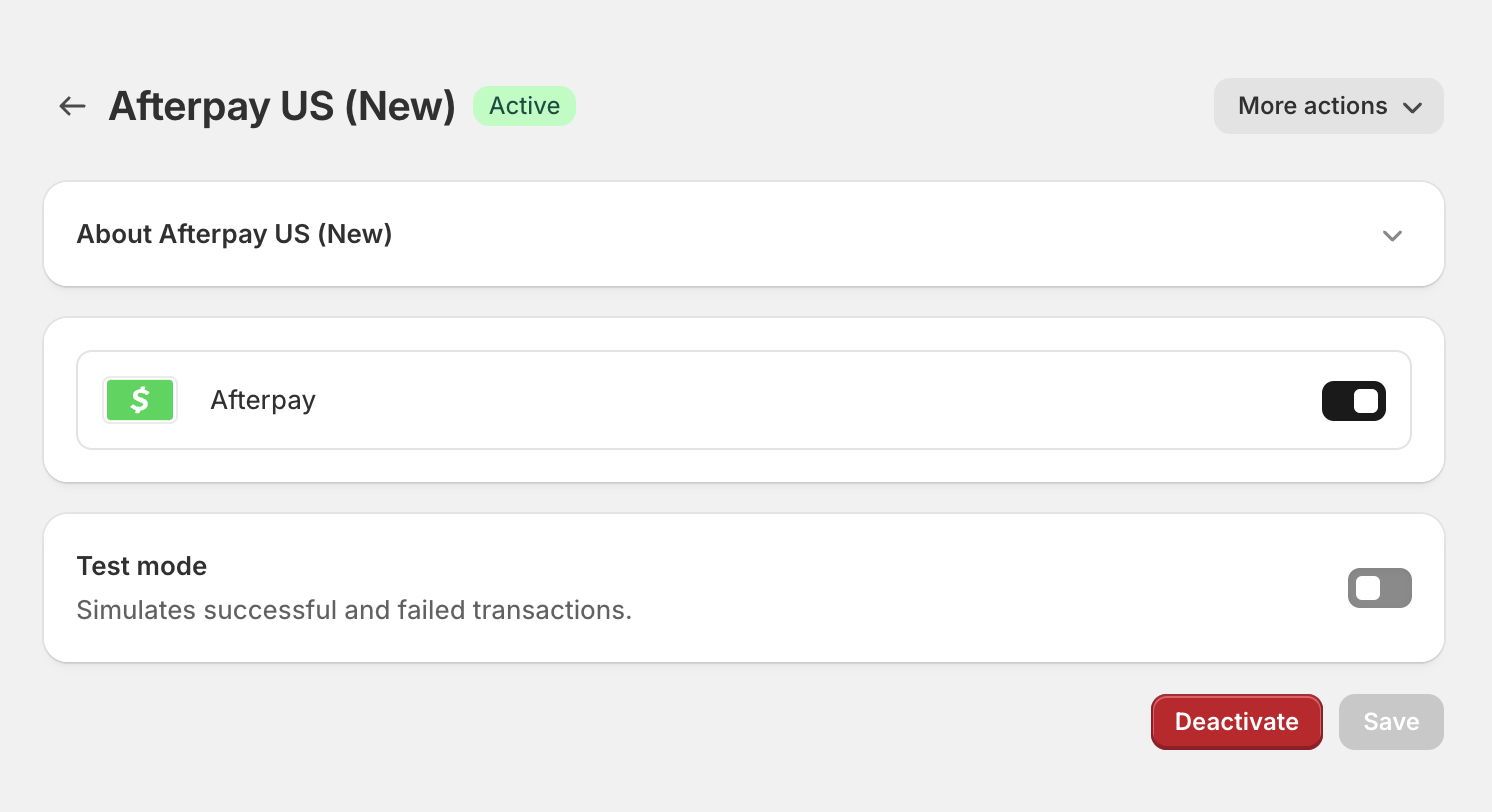This screenshot has width=1492, height=812.
Task: Click the down chevron in About card
Action: point(1392,235)
